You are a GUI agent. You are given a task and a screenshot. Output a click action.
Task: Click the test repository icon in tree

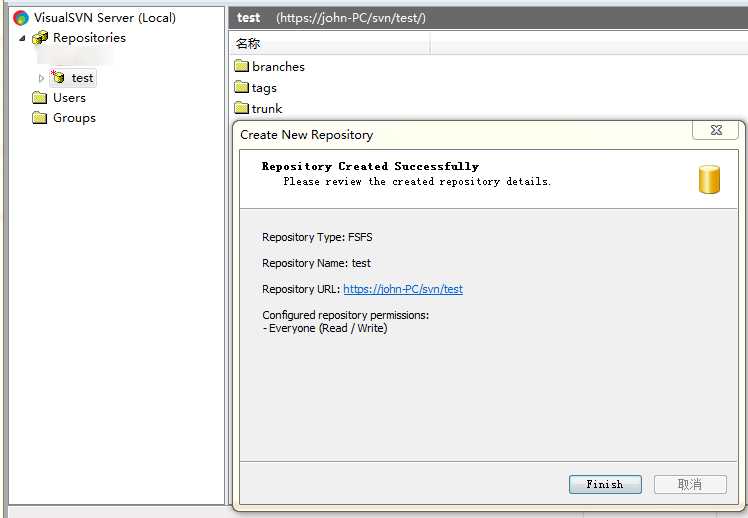(x=58, y=77)
